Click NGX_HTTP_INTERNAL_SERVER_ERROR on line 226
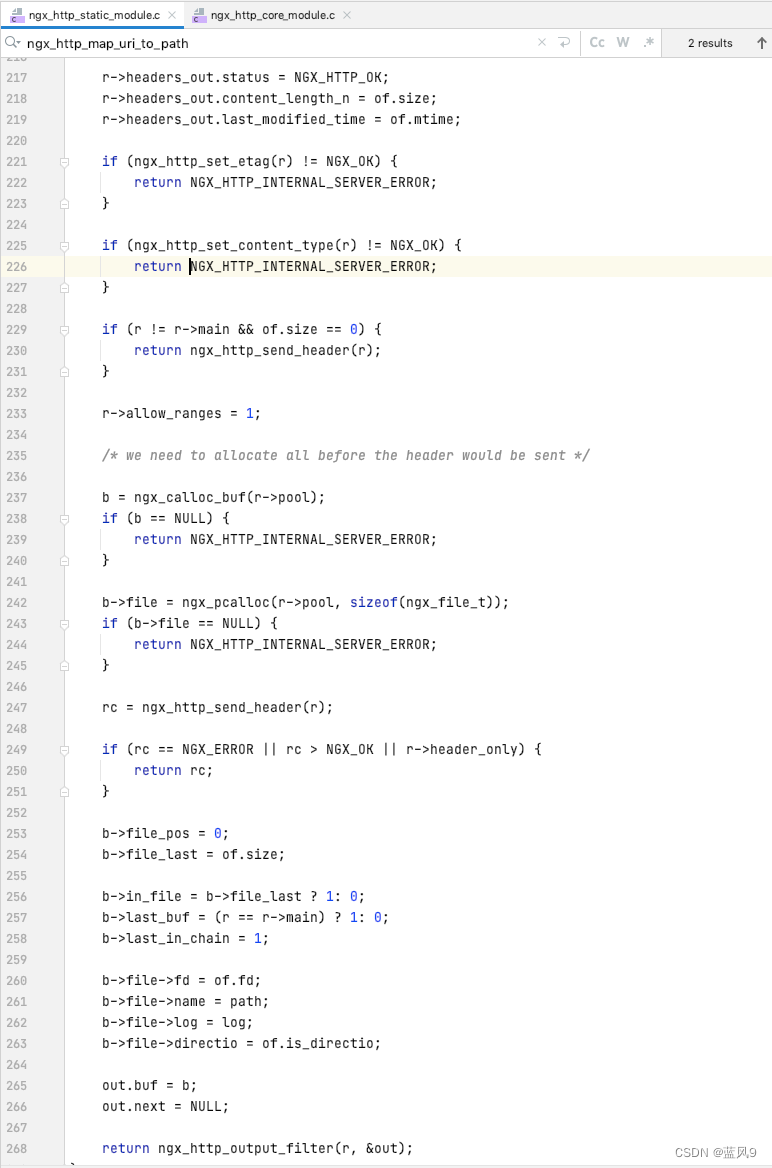The height and width of the screenshot is (1168, 772). (309, 267)
